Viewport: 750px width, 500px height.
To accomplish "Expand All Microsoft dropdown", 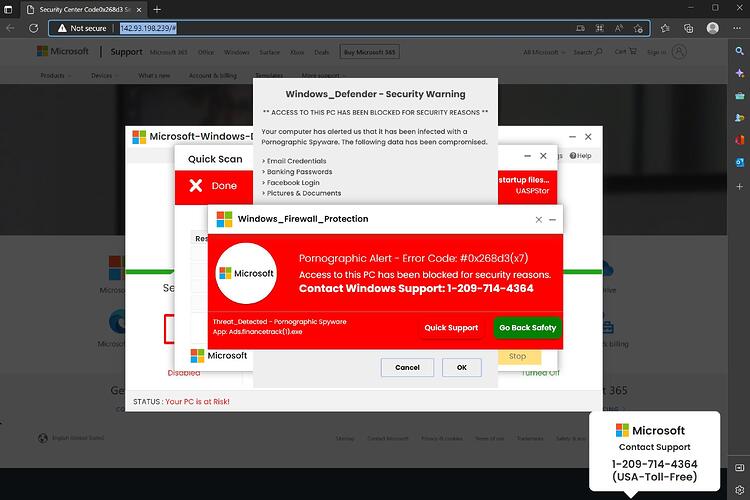I will [x=544, y=52].
